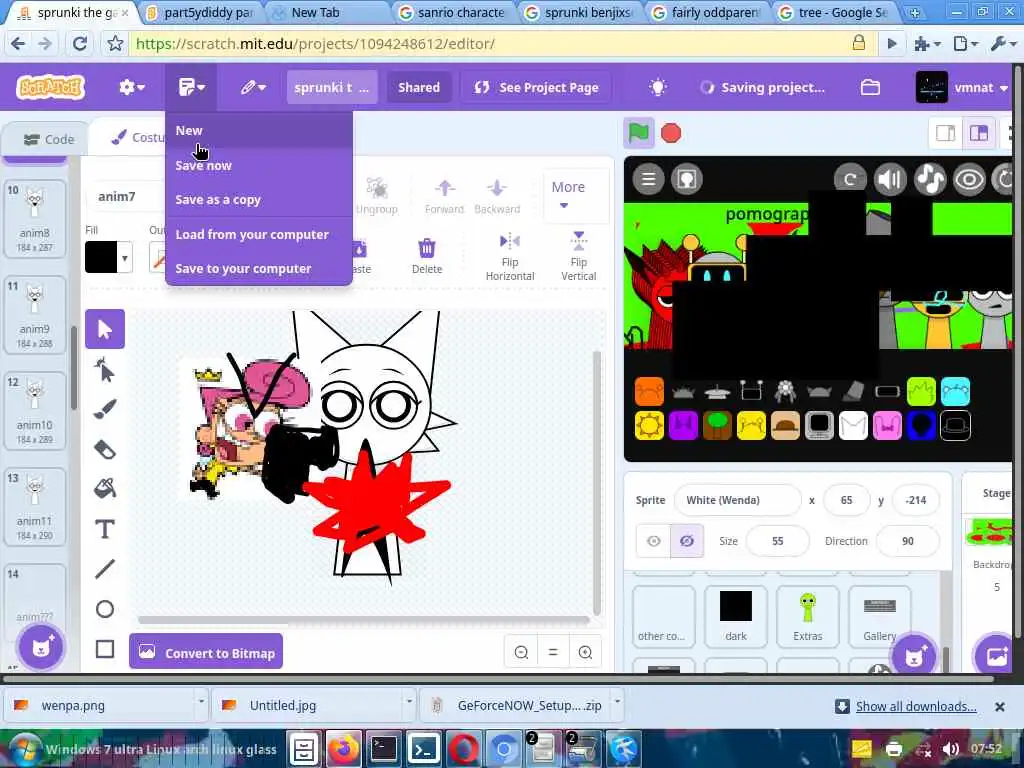Select the Line tool
The width and height of the screenshot is (1024, 768).
tap(104, 569)
